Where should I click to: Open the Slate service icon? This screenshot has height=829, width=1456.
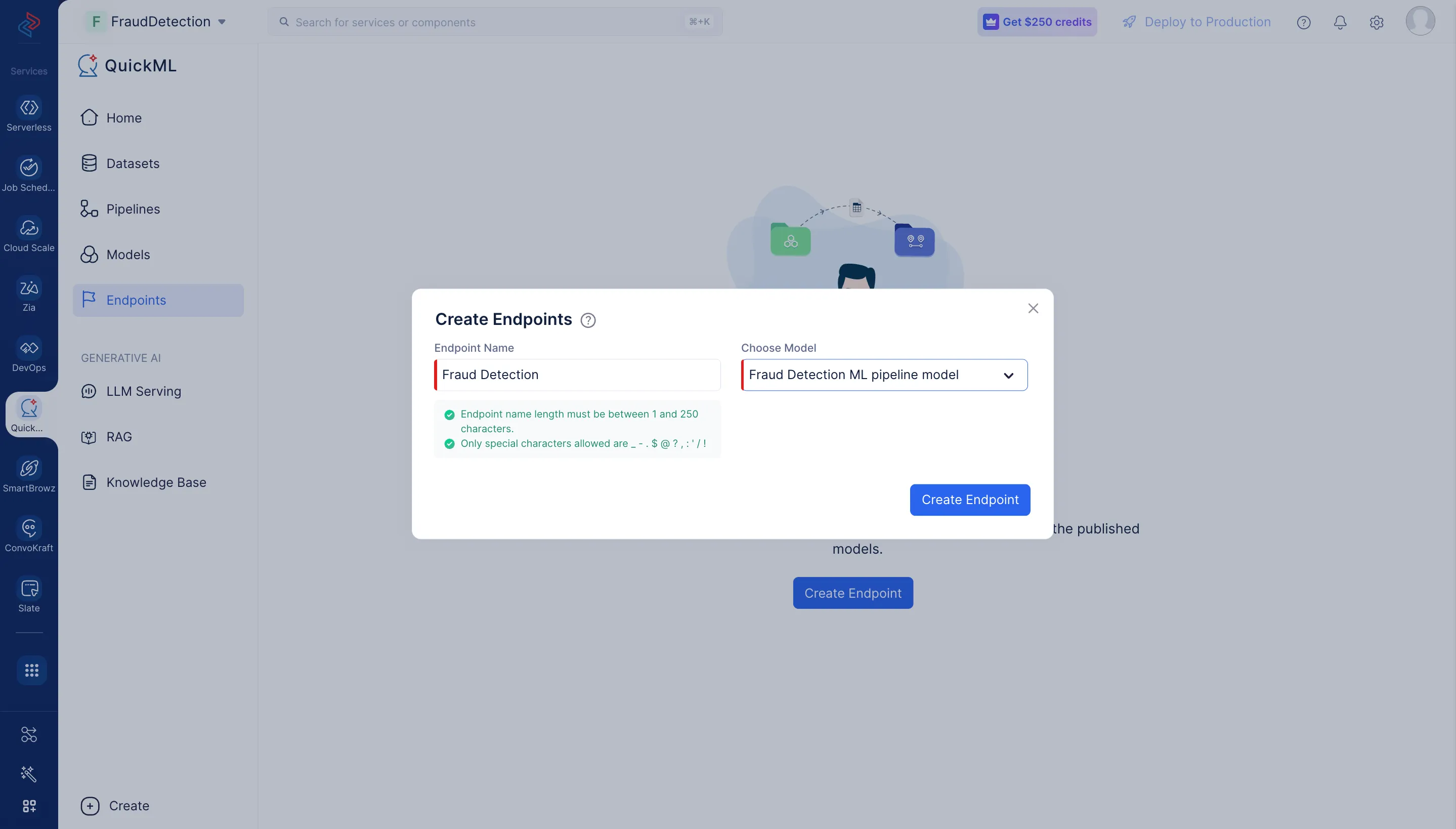[28, 589]
